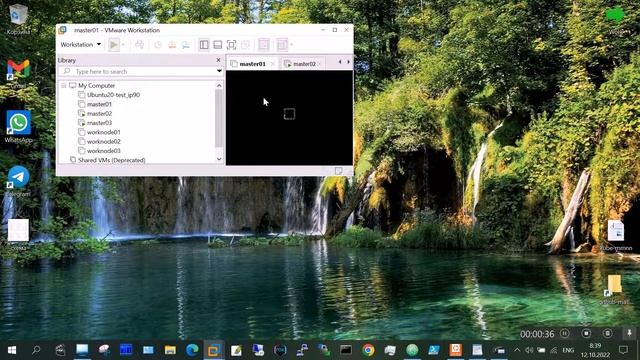Click the Library search field

(141, 71)
